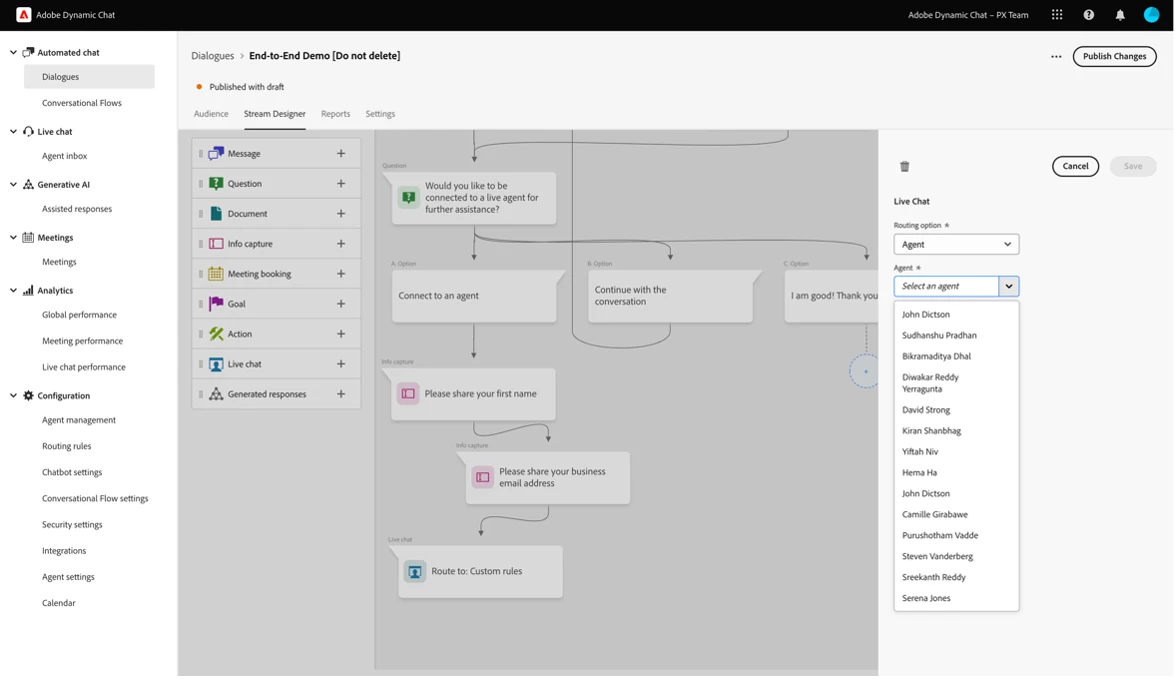Add a Goal card with its plus icon

click(x=340, y=304)
